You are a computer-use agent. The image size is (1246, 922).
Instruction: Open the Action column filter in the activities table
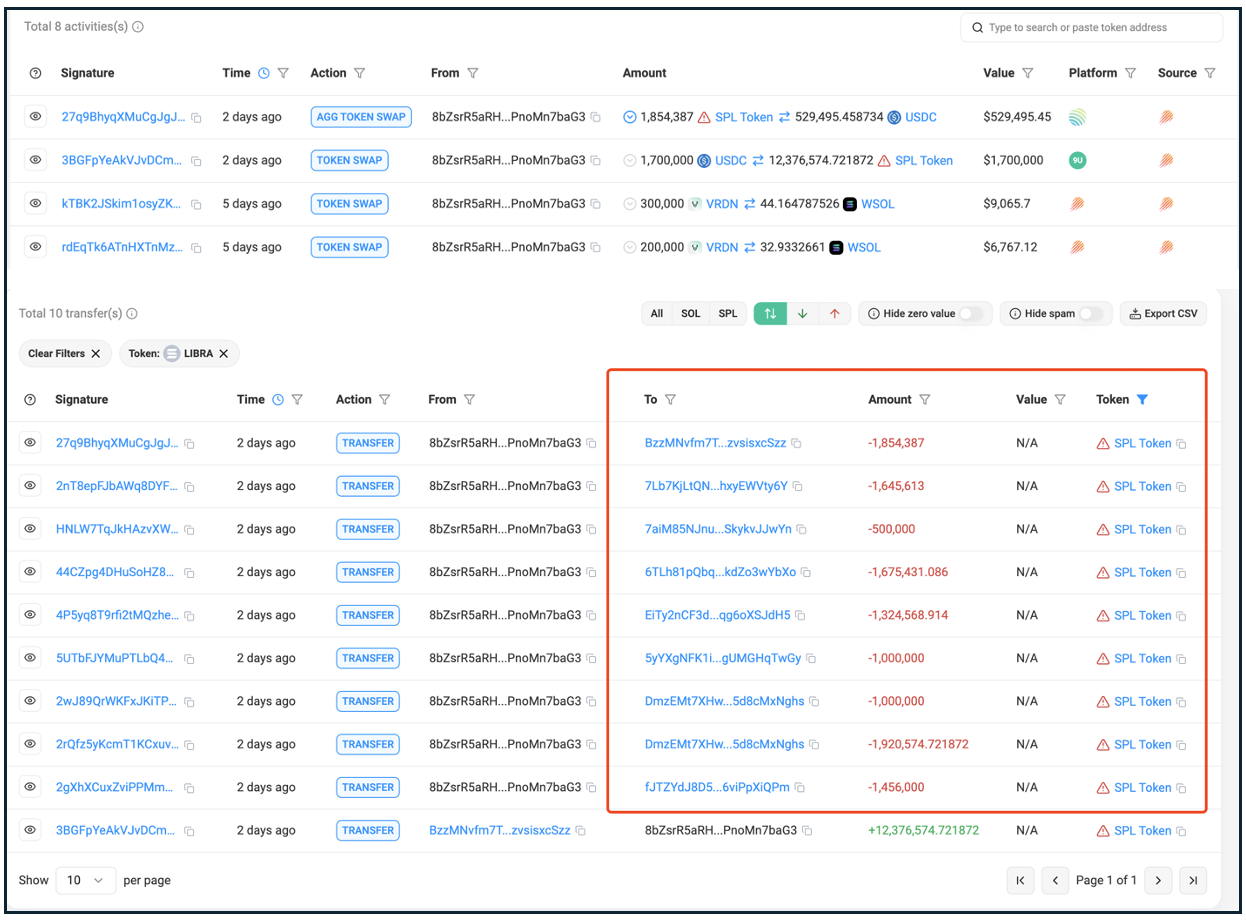click(360, 73)
